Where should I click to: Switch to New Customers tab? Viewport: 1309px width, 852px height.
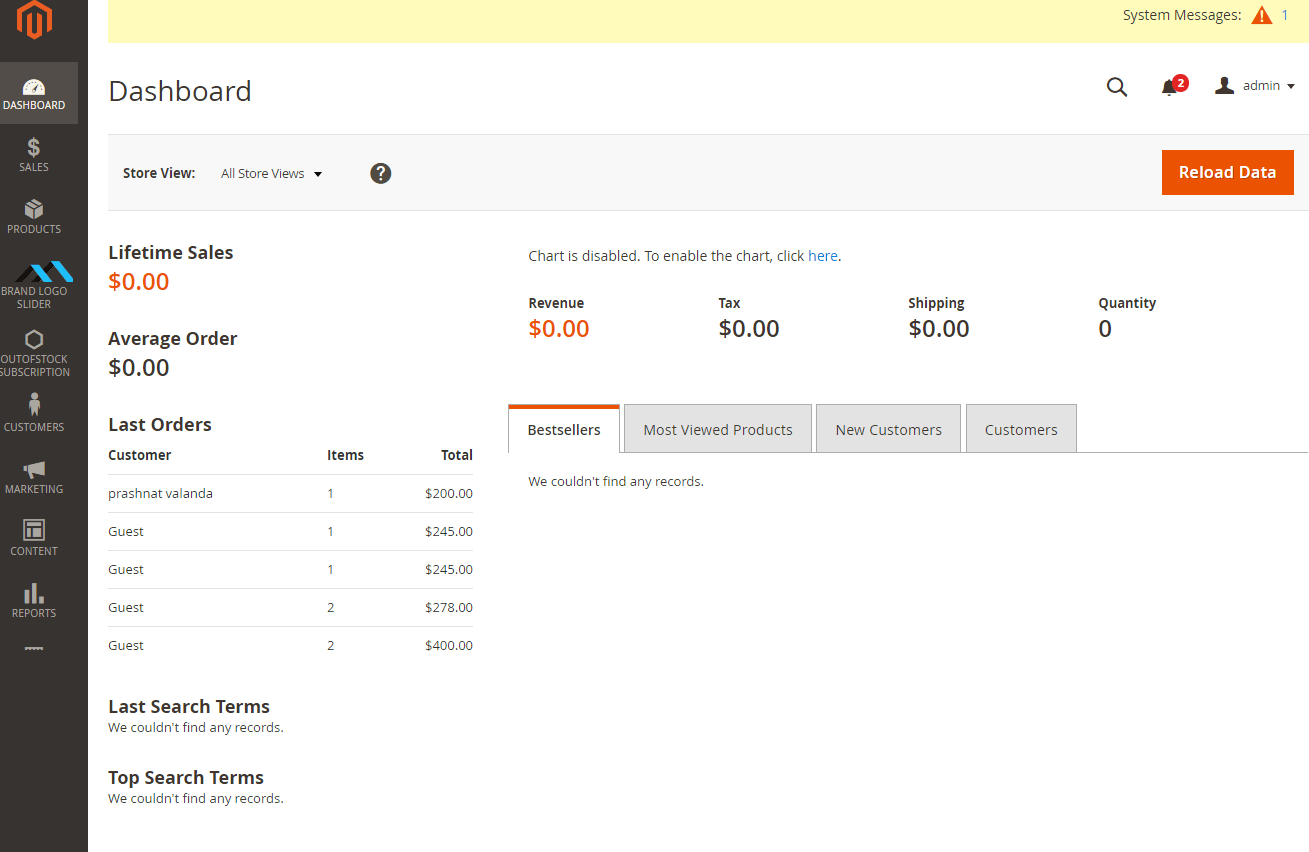[888, 430]
